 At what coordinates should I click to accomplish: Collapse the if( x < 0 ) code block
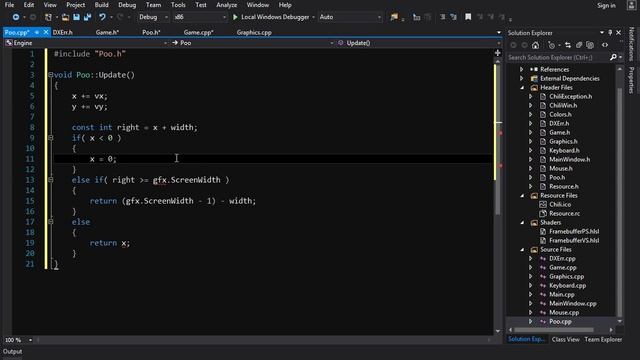51,138
